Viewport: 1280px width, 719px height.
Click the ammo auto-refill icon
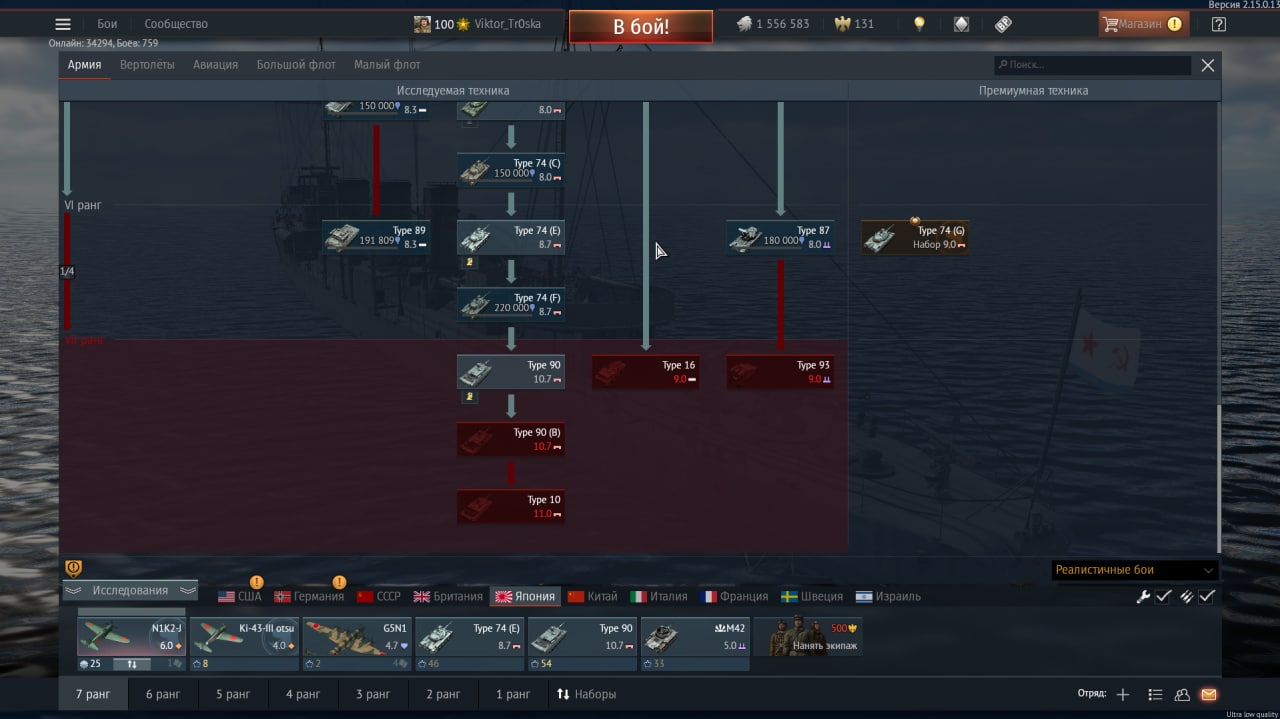coord(1186,596)
